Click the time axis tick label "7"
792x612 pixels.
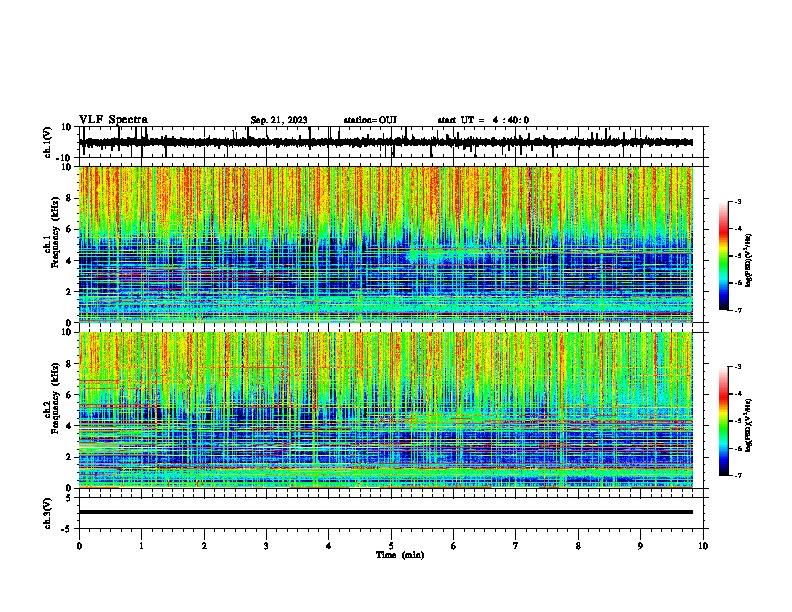(516, 546)
